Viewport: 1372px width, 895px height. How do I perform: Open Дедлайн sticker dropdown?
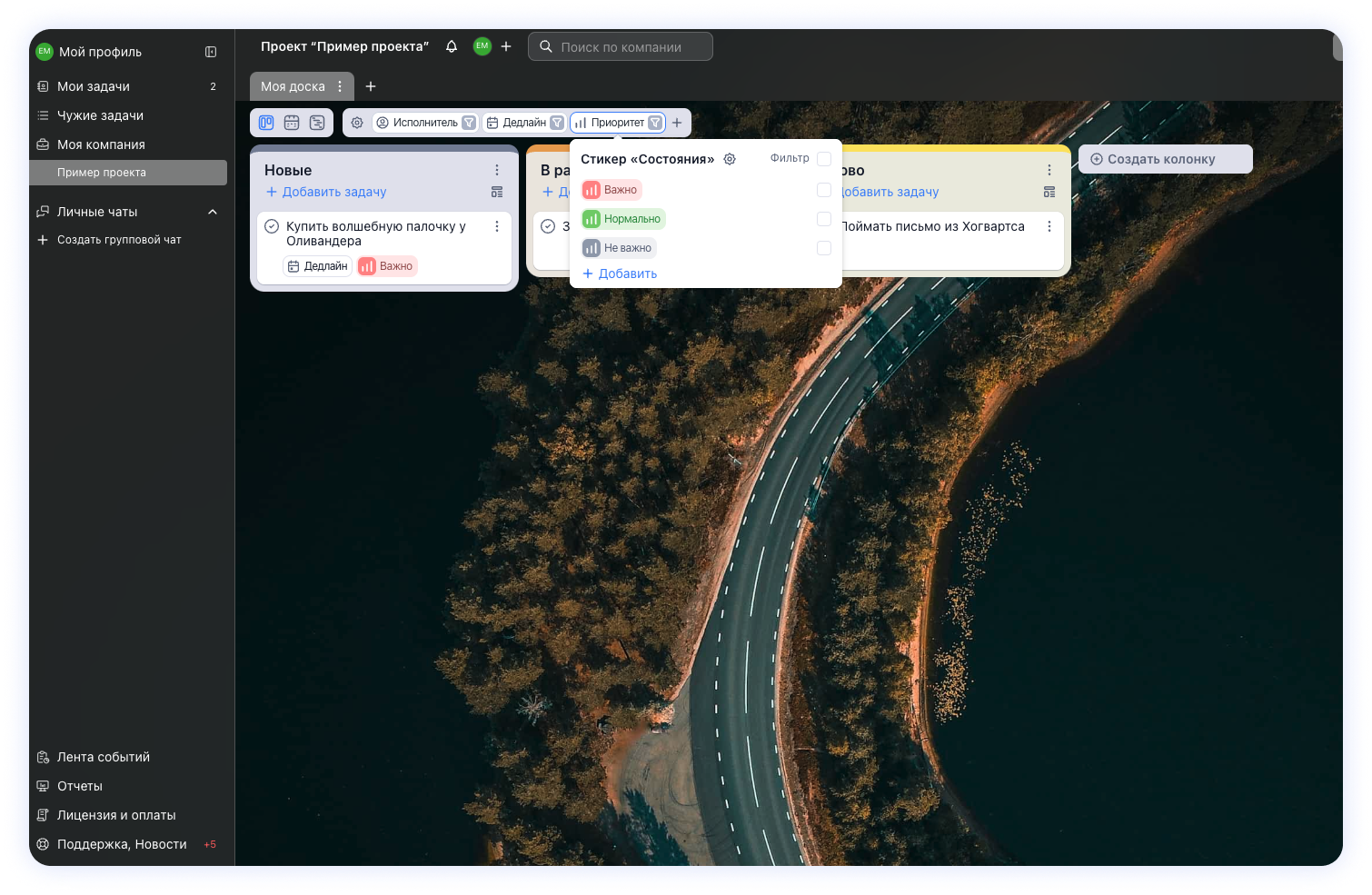(x=524, y=123)
